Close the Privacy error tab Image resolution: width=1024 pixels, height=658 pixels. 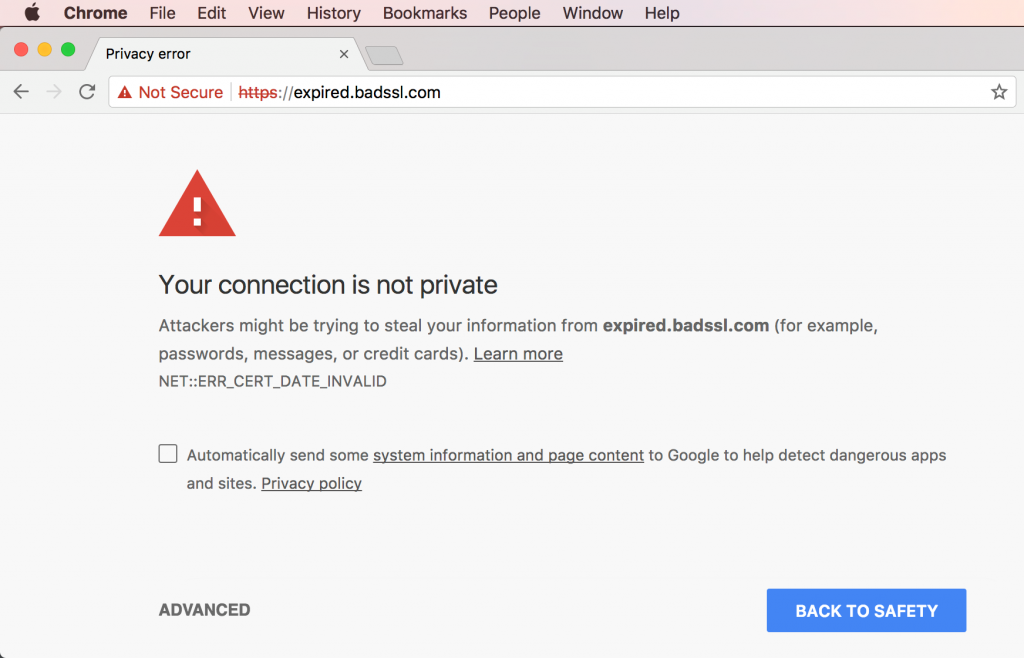click(344, 54)
